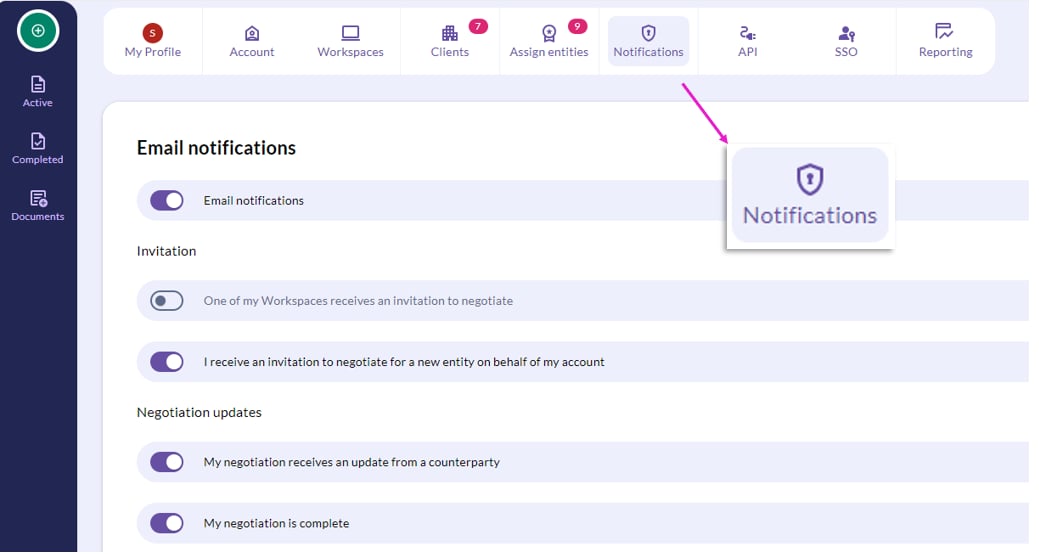
Task: Click the Assign entities badge showing 9
Action: click(577, 27)
